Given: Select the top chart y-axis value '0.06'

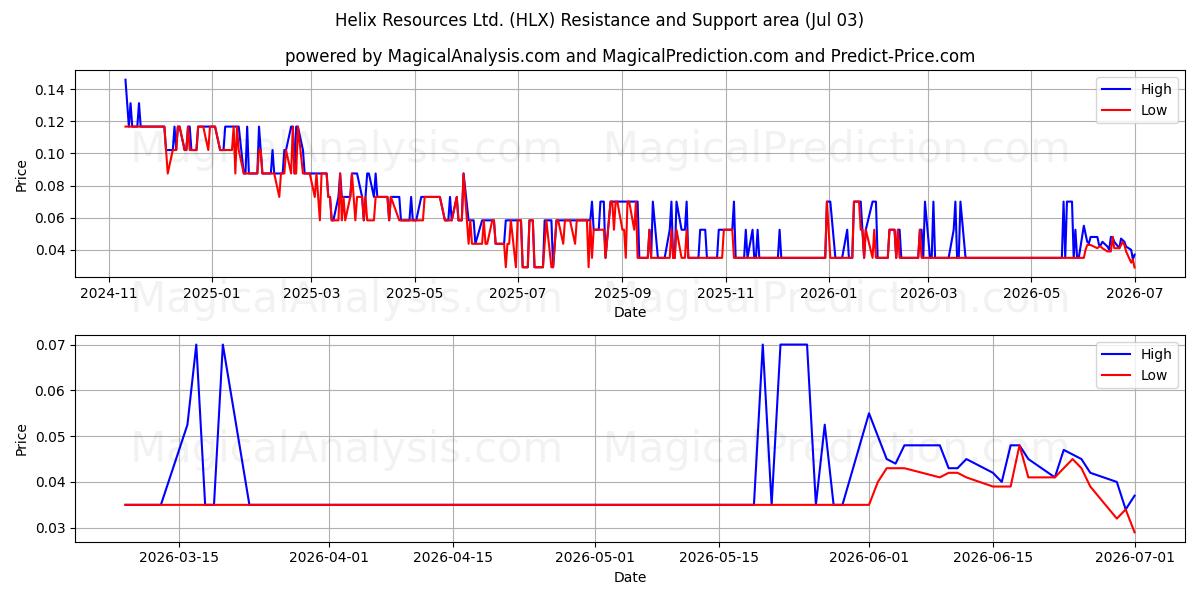Looking at the screenshot, I should pyautogui.click(x=51, y=218).
